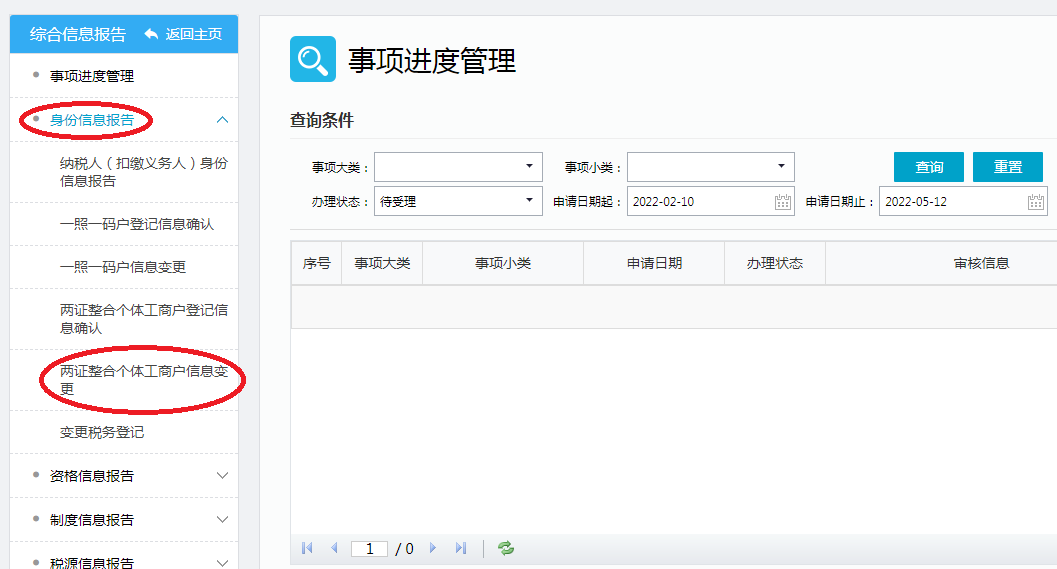Open 一照一码户登记信息确认
Image resolution: width=1057 pixels, height=569 pixels.
click(x=137, y=224)
